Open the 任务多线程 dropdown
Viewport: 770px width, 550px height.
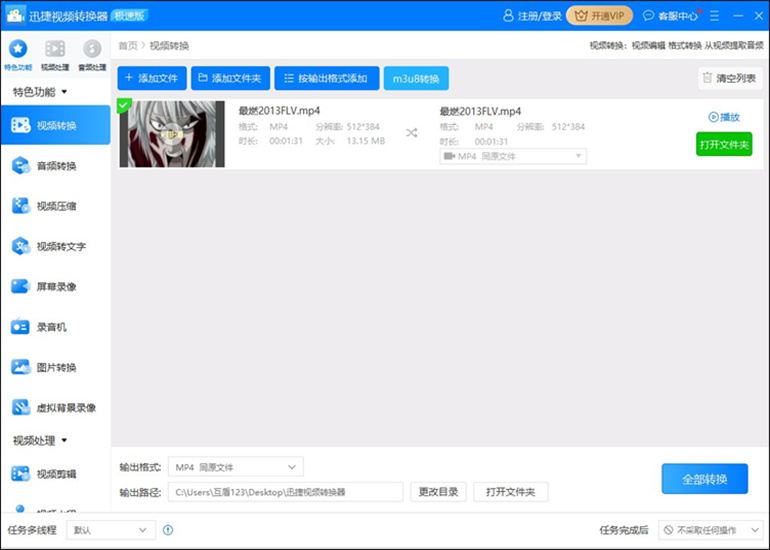tap(111, 530)
